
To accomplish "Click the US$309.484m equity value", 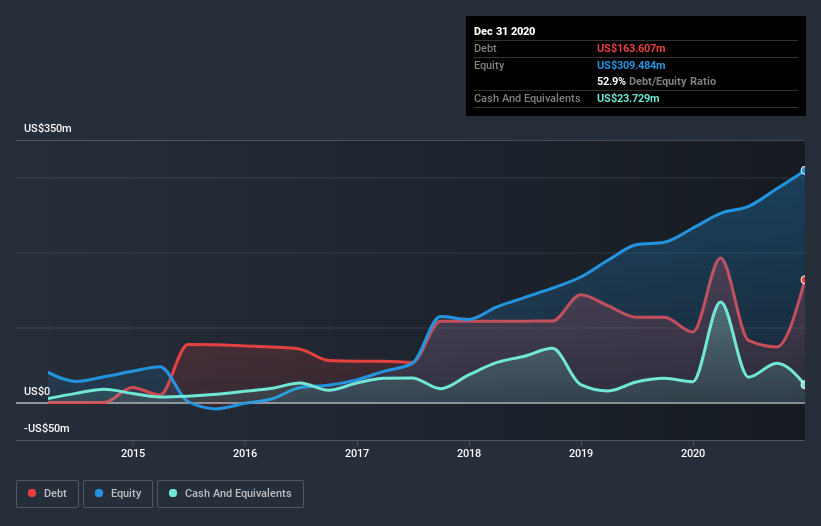I will [631, 65].
